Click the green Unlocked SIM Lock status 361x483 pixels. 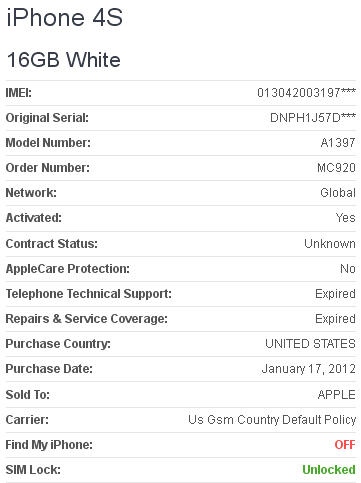[x=329, y=470]
